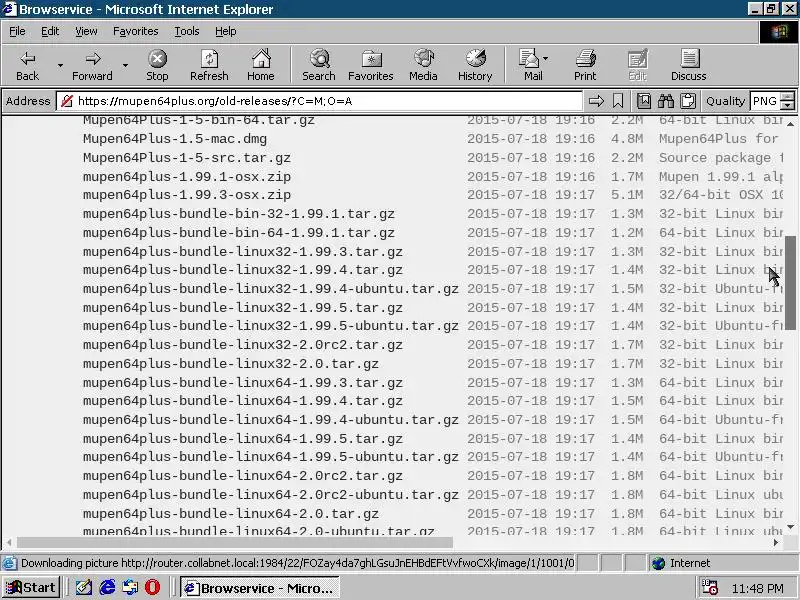Open mupen64plus-bundle-linux32-2.0rc2.tar.gz link
Viewport: 800px width, 600px height.
tap(243, 345)
